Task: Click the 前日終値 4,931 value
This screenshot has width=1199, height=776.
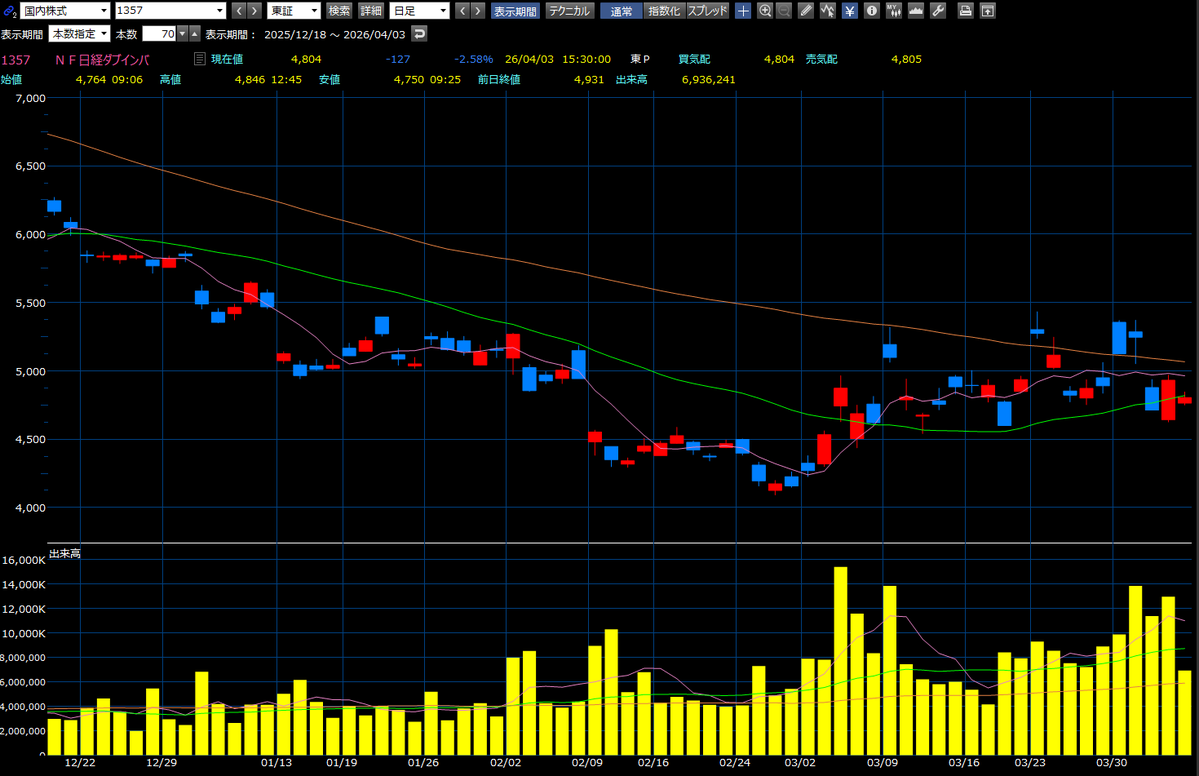Action: click(x=589, y=80)
